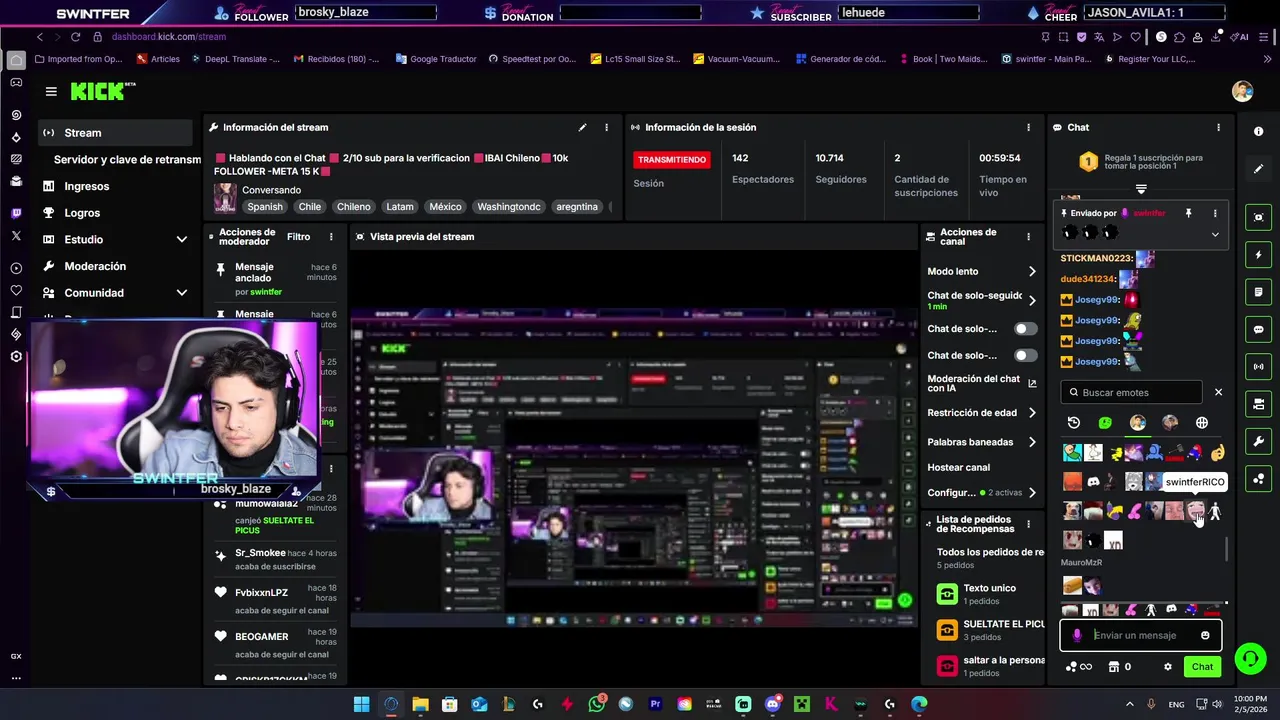
Task: Click the broadcast signal icon in right toolbar
Action: pos(1258,366)
